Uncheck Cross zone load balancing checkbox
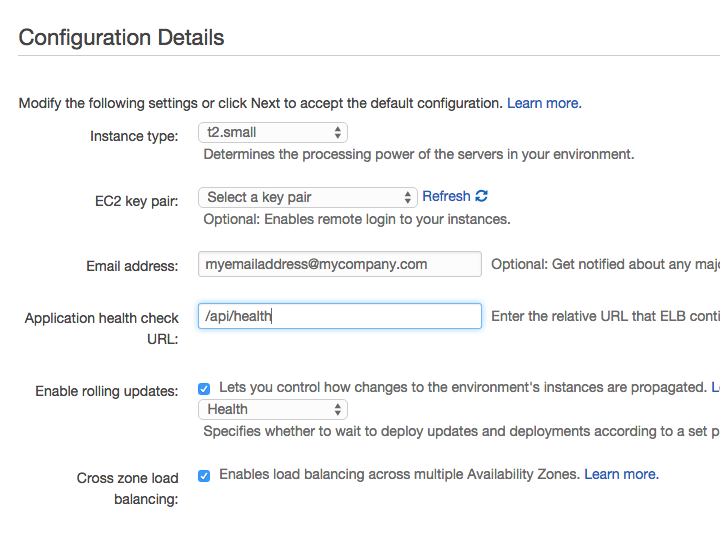The width and height of the screenshot is (720, 534). (x=204, y=476)
